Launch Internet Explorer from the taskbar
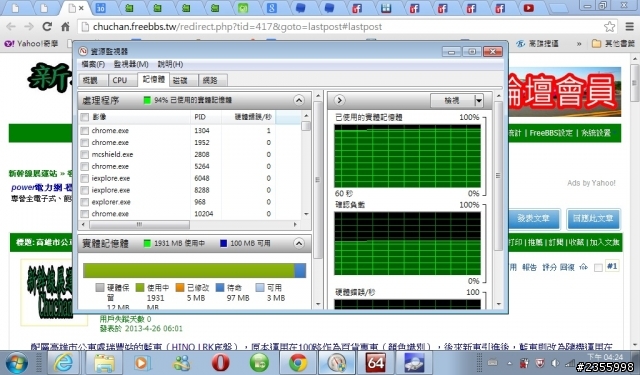This screenshot has width=640, height=375. pyautogui.click(x=63, y=363)
